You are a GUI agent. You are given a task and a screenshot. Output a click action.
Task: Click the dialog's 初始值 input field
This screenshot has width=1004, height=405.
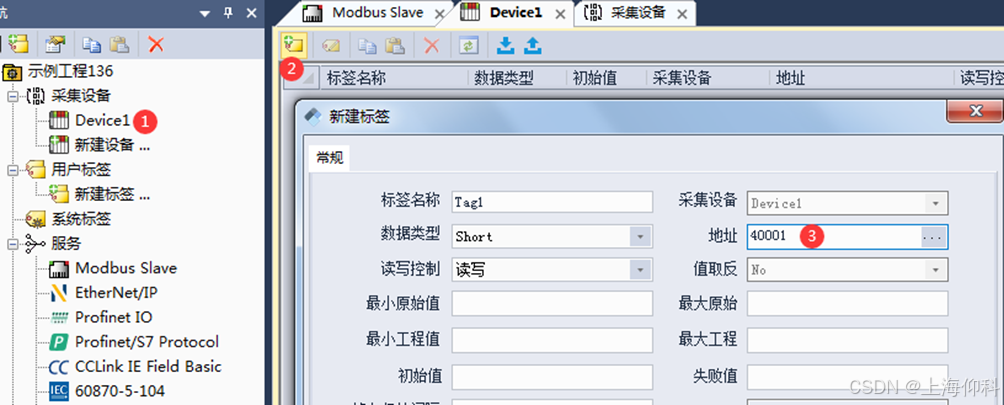click(x=552, y=376)
